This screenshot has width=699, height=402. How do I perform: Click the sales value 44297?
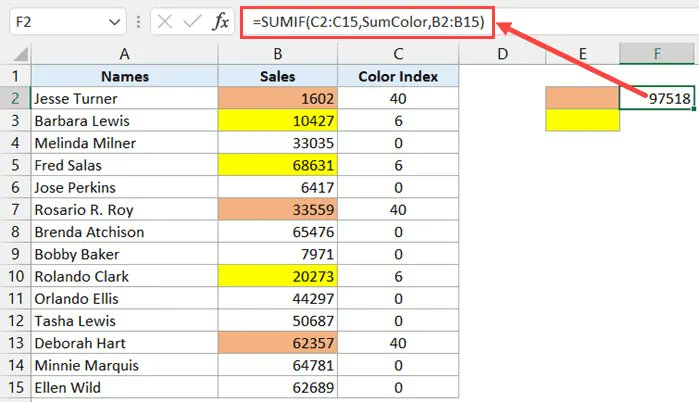[278, 298]
